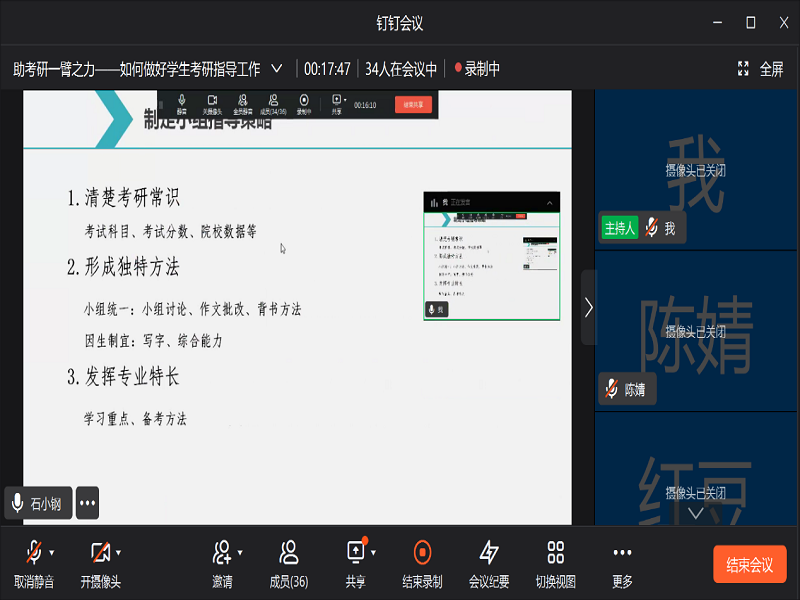Click the red 结束共享 button in slide
Viewport: 800px width, 600px height.
pyautogui.click(x=413, y=104)
